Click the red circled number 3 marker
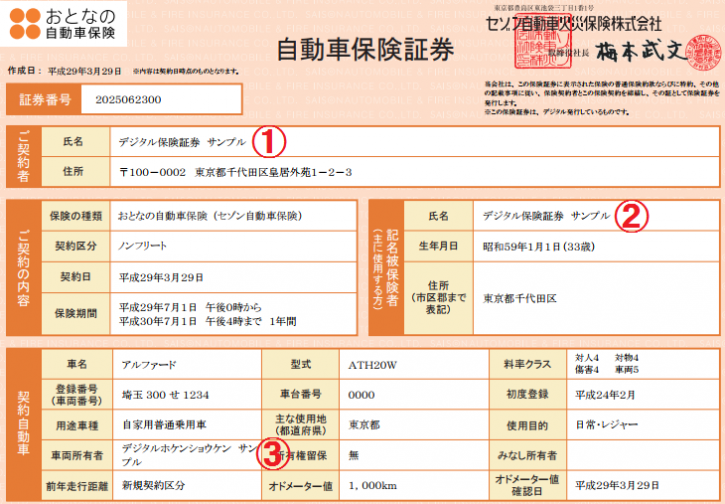The image size is (725, 504). tap(274, 454)
